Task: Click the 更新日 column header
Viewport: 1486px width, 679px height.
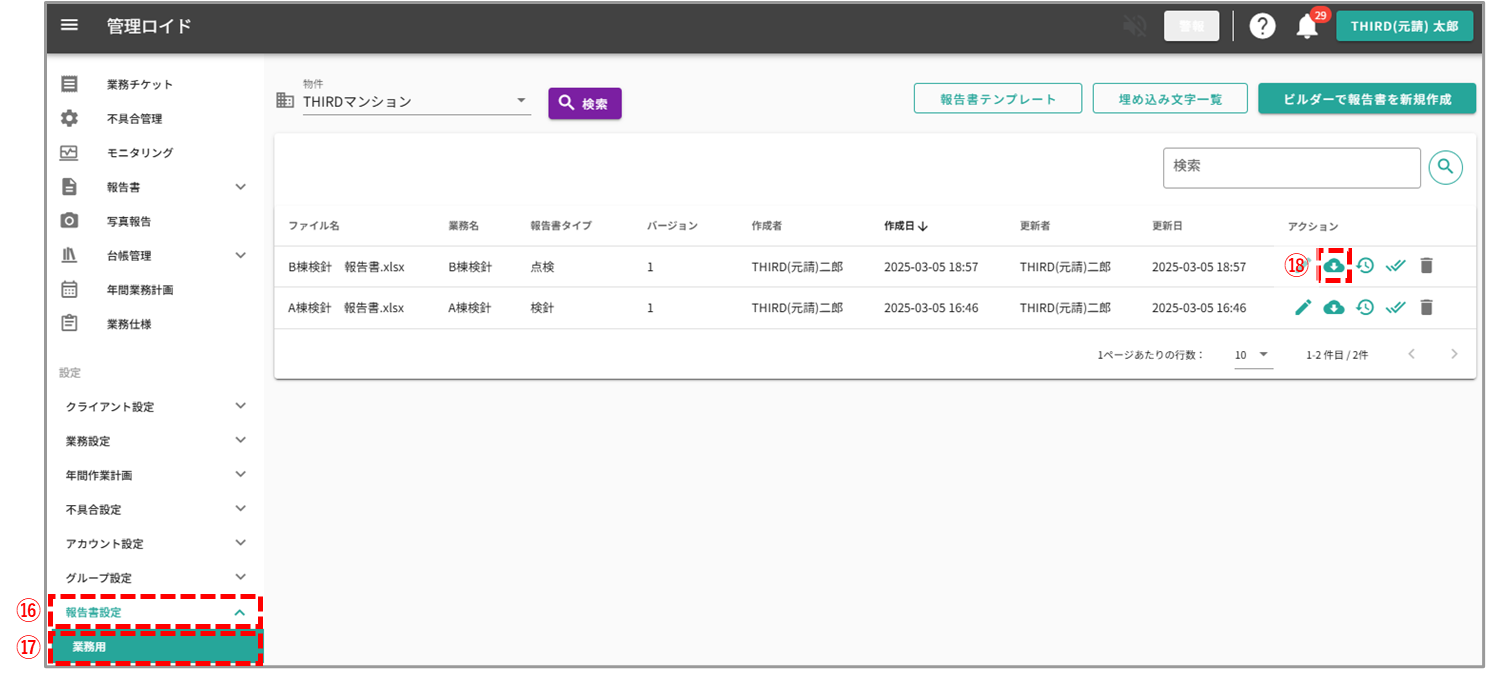Action: [1167, 226]
